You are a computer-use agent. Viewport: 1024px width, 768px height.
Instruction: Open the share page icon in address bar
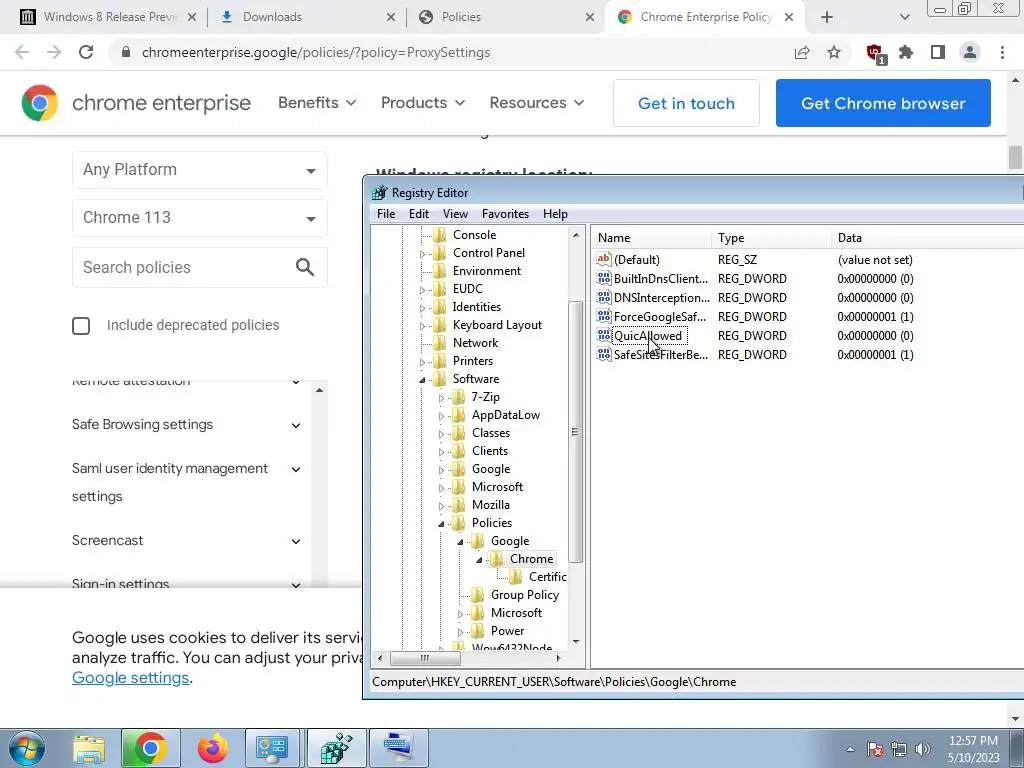coord(802,52)
